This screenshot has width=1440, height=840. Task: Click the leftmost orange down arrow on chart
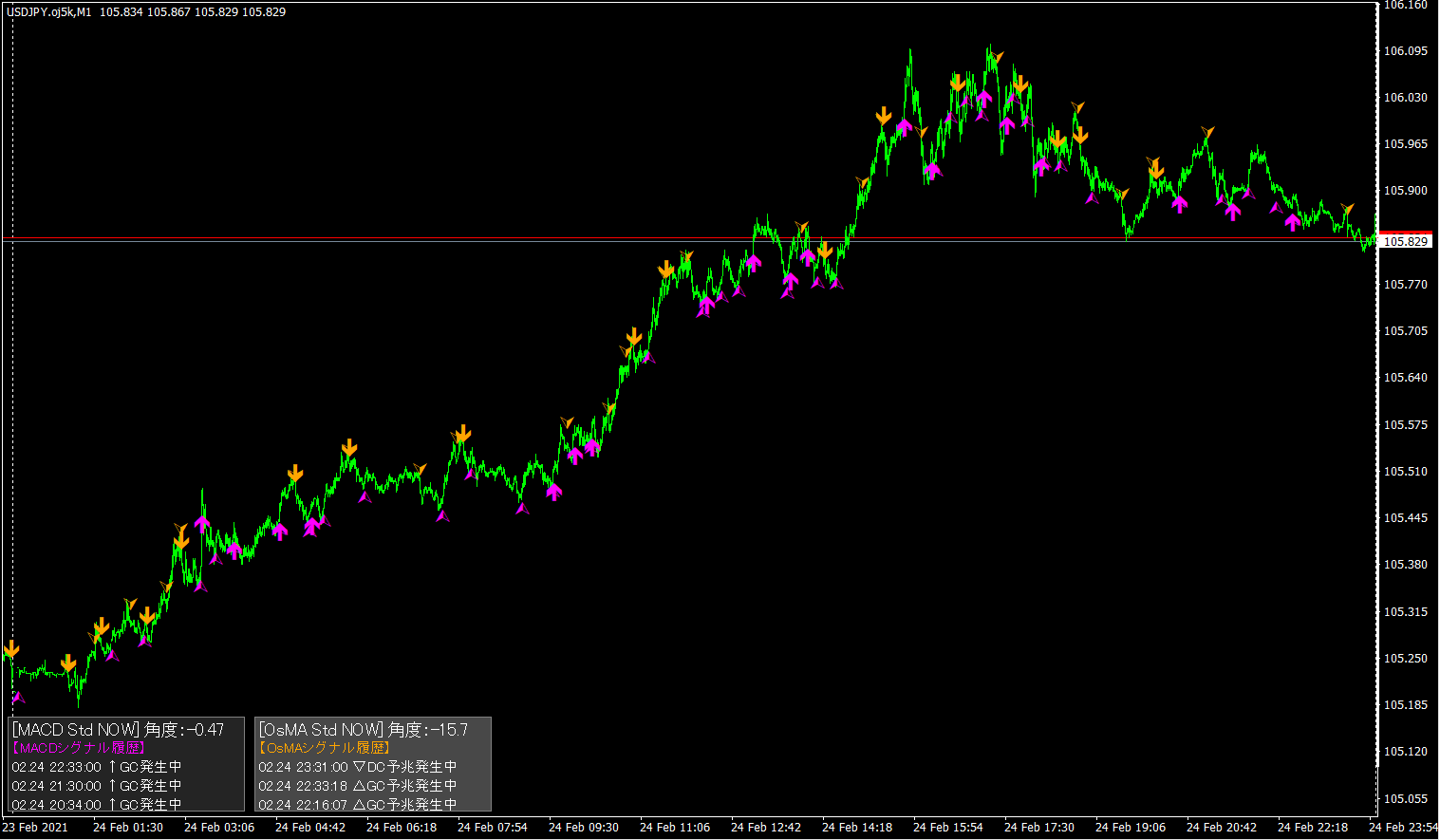[x=11, y=649]
